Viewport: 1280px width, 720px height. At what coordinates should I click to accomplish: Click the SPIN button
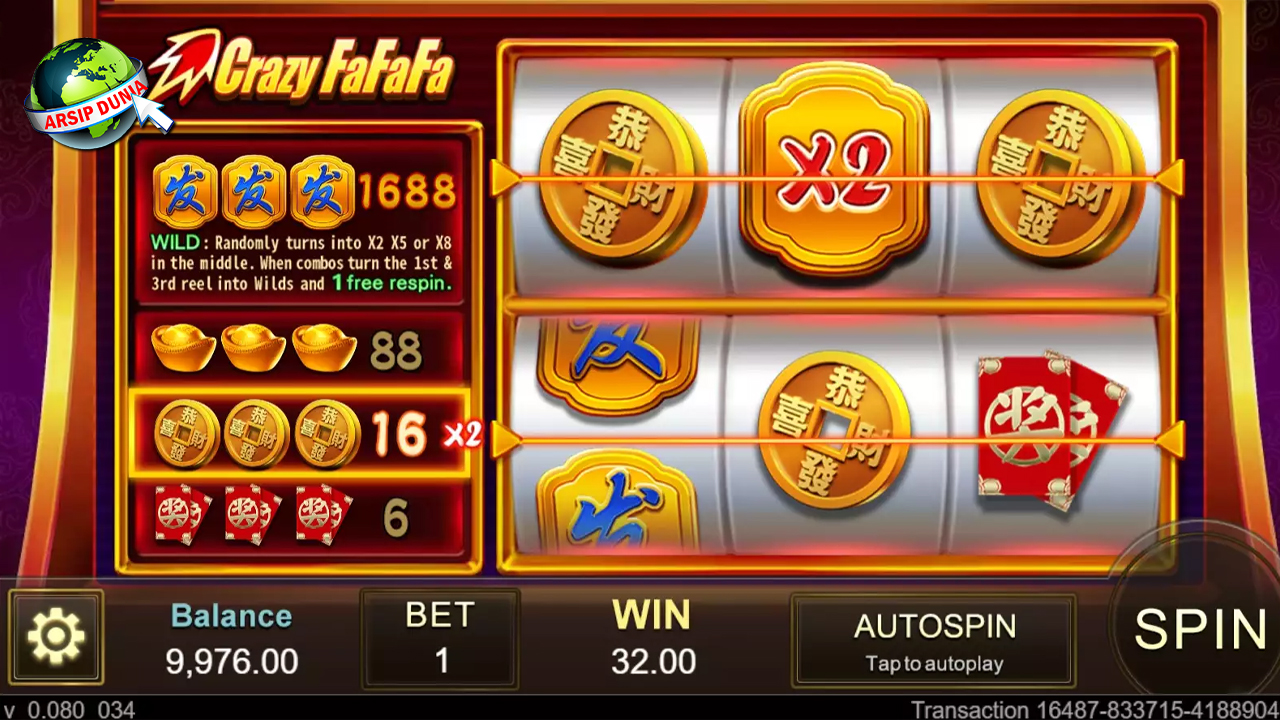pyautogui.click(x=1199, y=628)
